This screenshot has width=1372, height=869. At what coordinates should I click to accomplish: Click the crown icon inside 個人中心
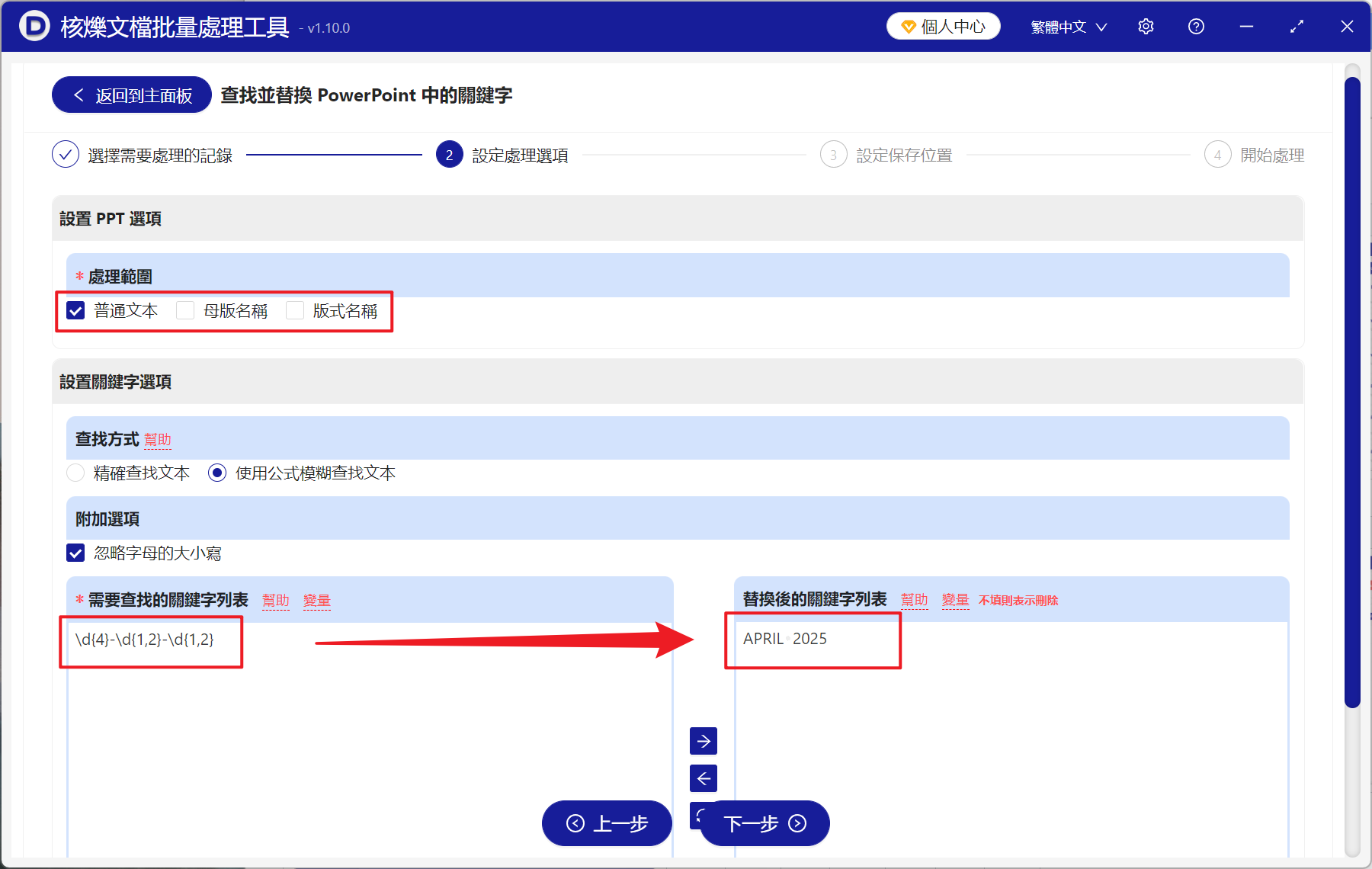908,25
